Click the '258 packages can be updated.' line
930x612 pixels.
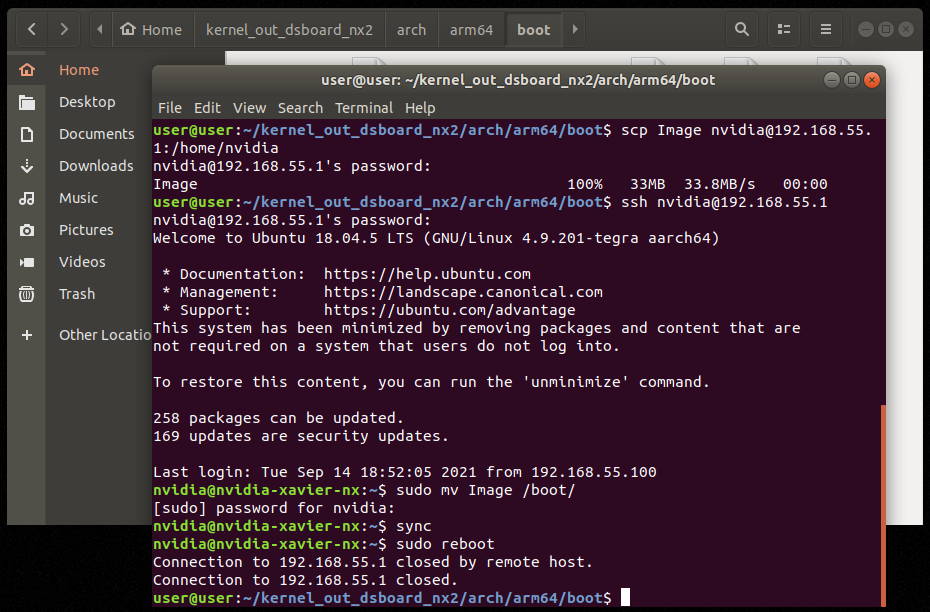coord(278,418)
